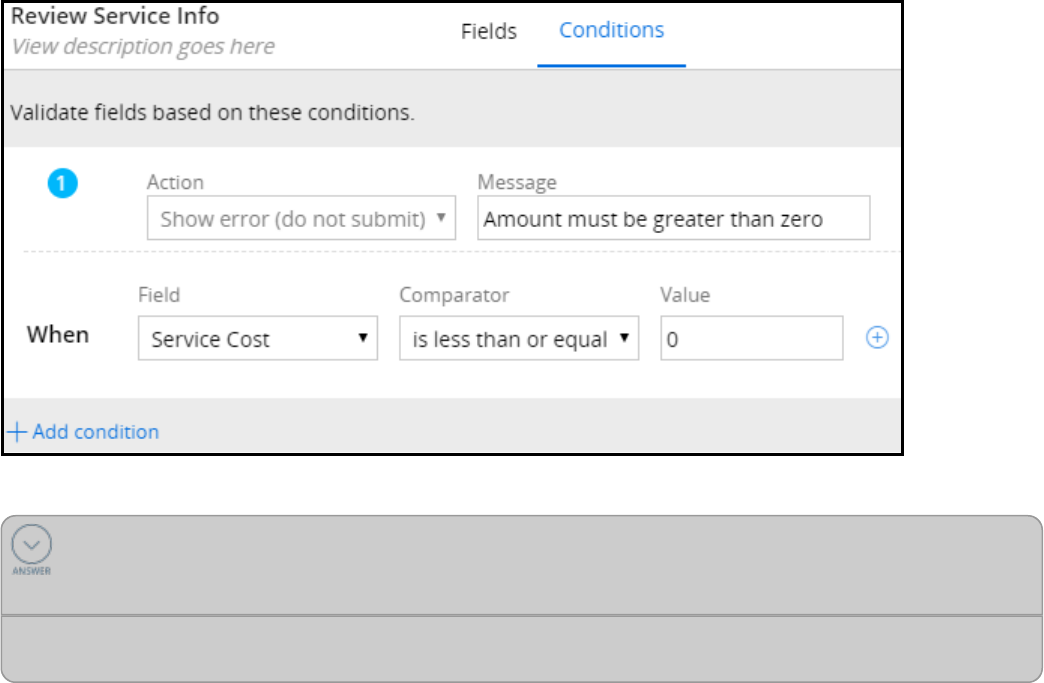Open the Service Cost field dropdown
Image resolution: width=1044 pixels, height=683 pixels.
(x=257, y=339)
